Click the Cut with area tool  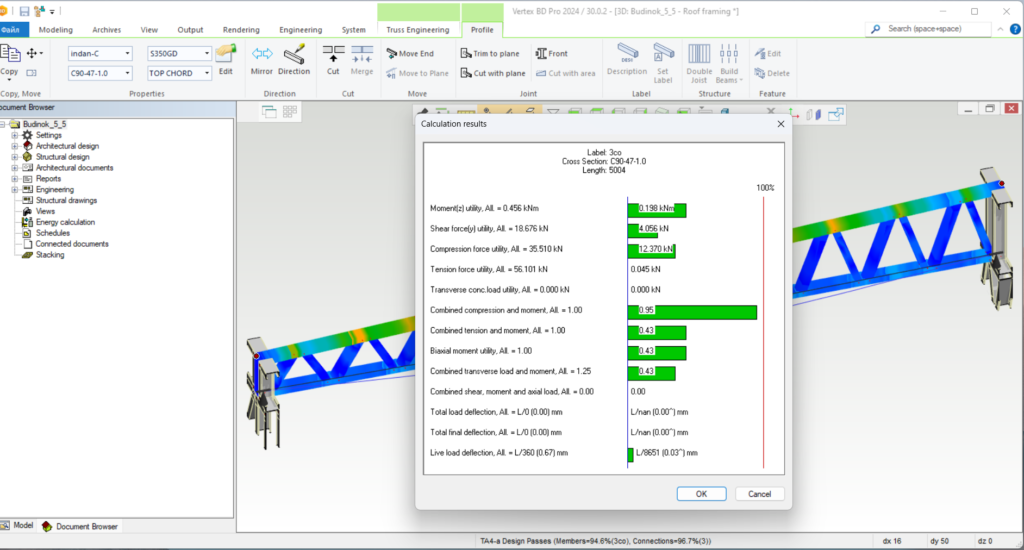(x=565, y=73)
